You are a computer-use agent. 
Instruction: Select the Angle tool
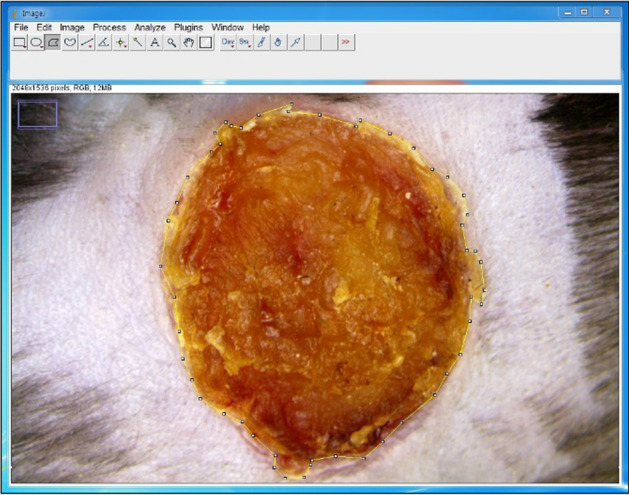coord(103,42)
